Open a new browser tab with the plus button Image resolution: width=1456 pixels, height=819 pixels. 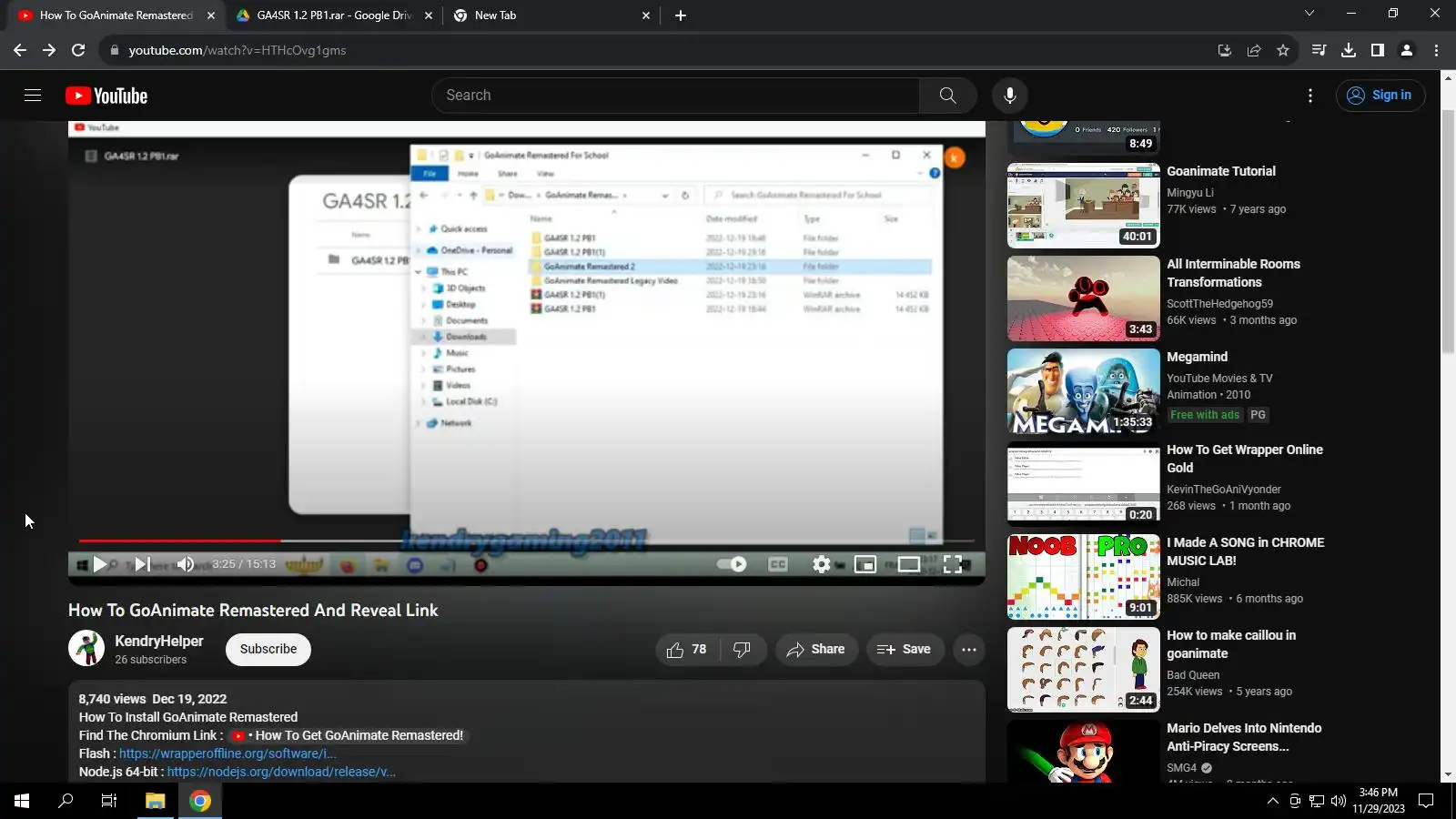point(681,15)
